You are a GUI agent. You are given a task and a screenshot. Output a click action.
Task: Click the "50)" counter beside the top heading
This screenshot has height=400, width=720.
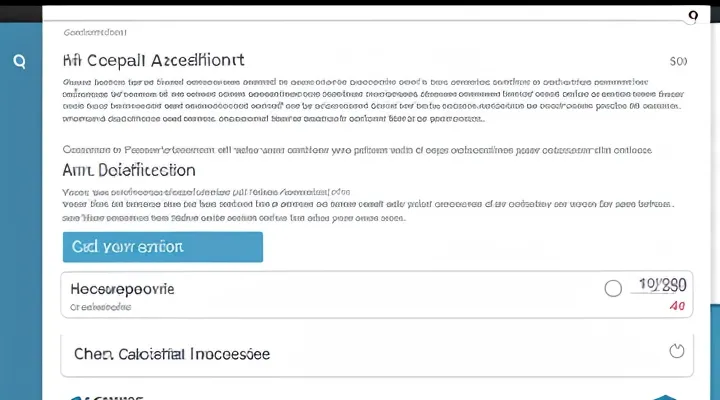click(678, 61)
